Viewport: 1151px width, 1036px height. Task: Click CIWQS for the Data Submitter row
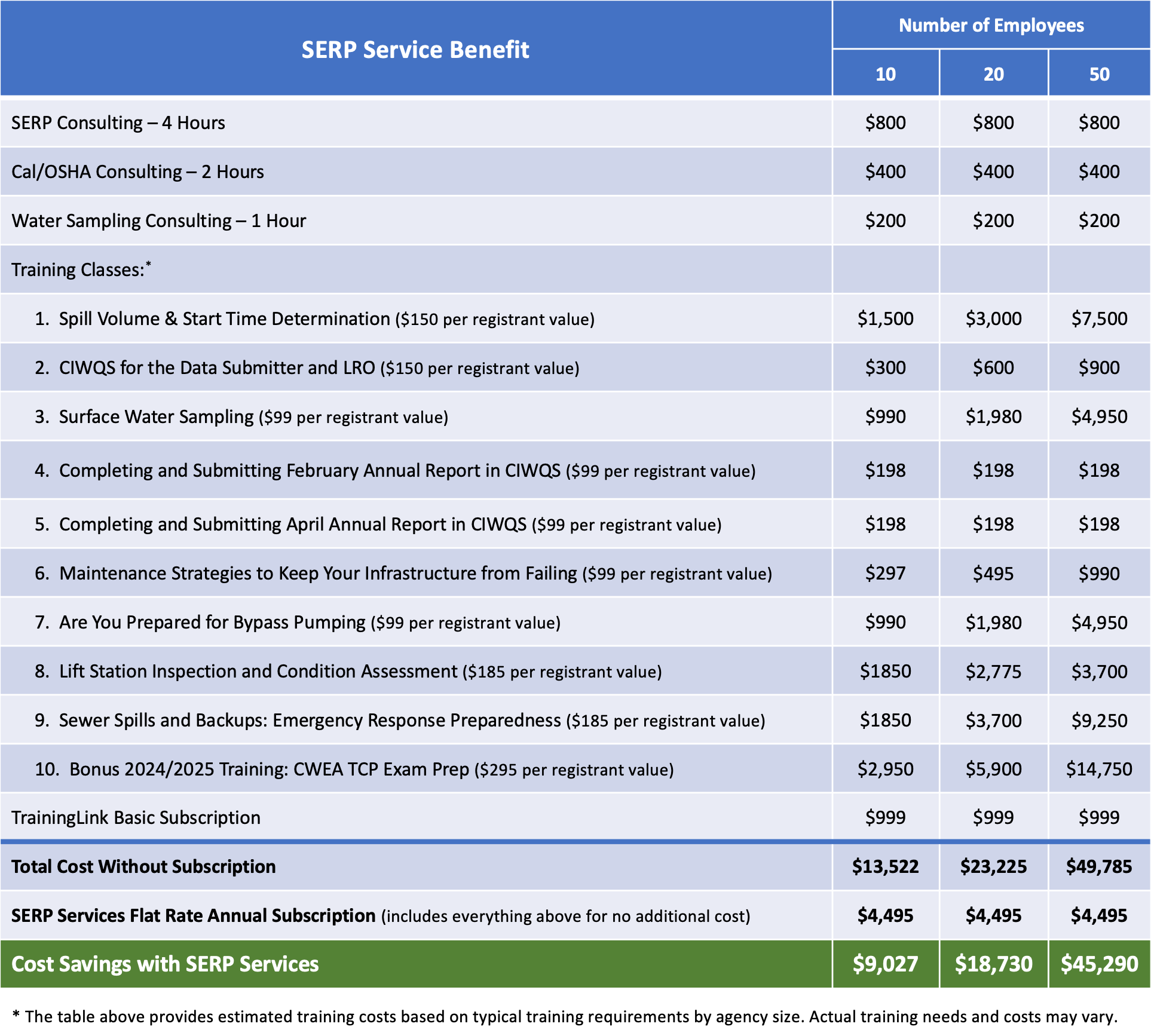(216, 367)
